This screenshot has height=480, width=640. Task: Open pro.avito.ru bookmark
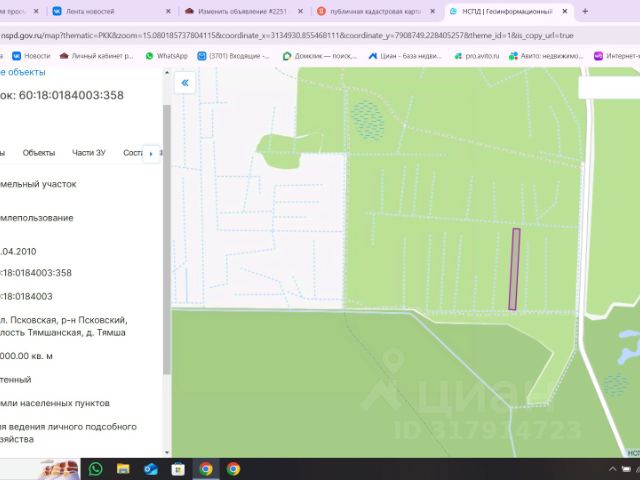click(477, 56)
